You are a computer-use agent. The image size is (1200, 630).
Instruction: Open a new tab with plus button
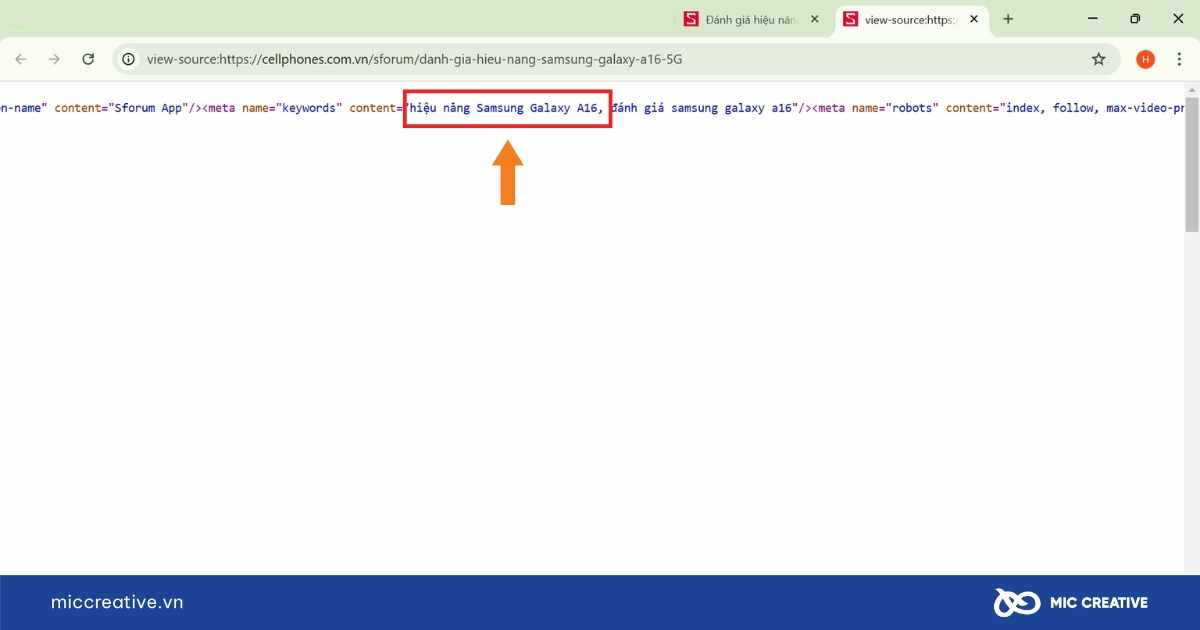pos(1008,19)
